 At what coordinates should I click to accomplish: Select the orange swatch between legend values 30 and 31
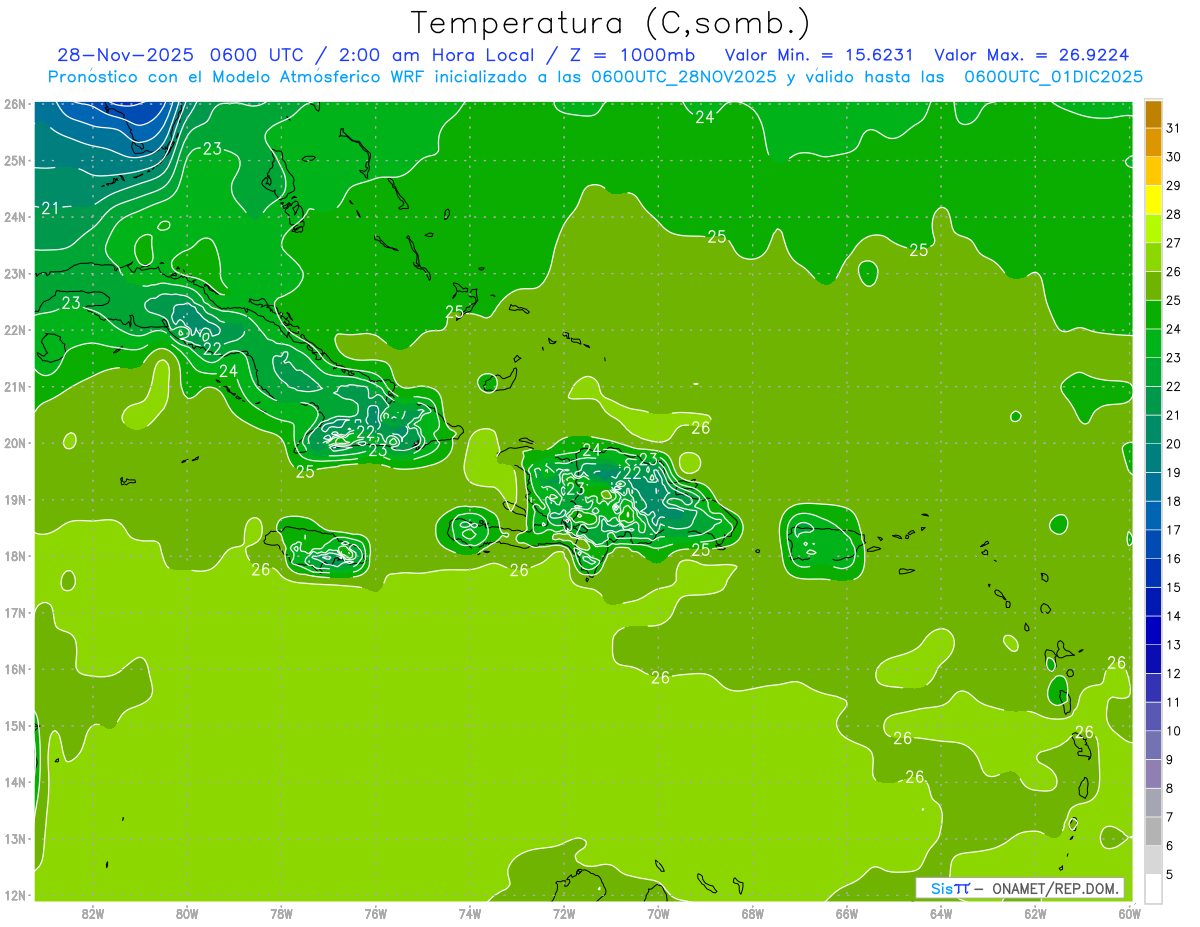1153,143
